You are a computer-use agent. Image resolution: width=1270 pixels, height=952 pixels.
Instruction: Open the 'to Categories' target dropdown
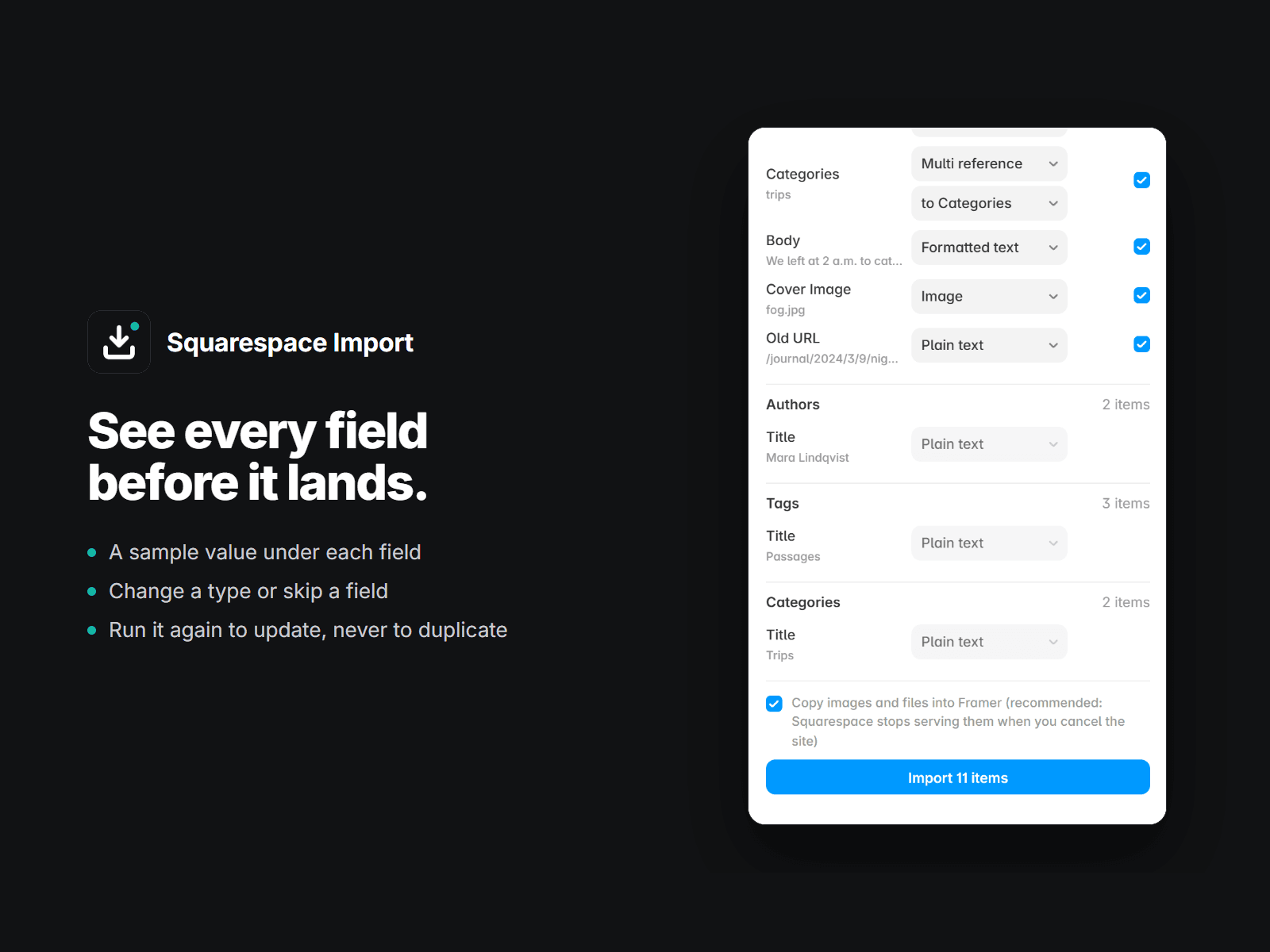pos(989,204)
